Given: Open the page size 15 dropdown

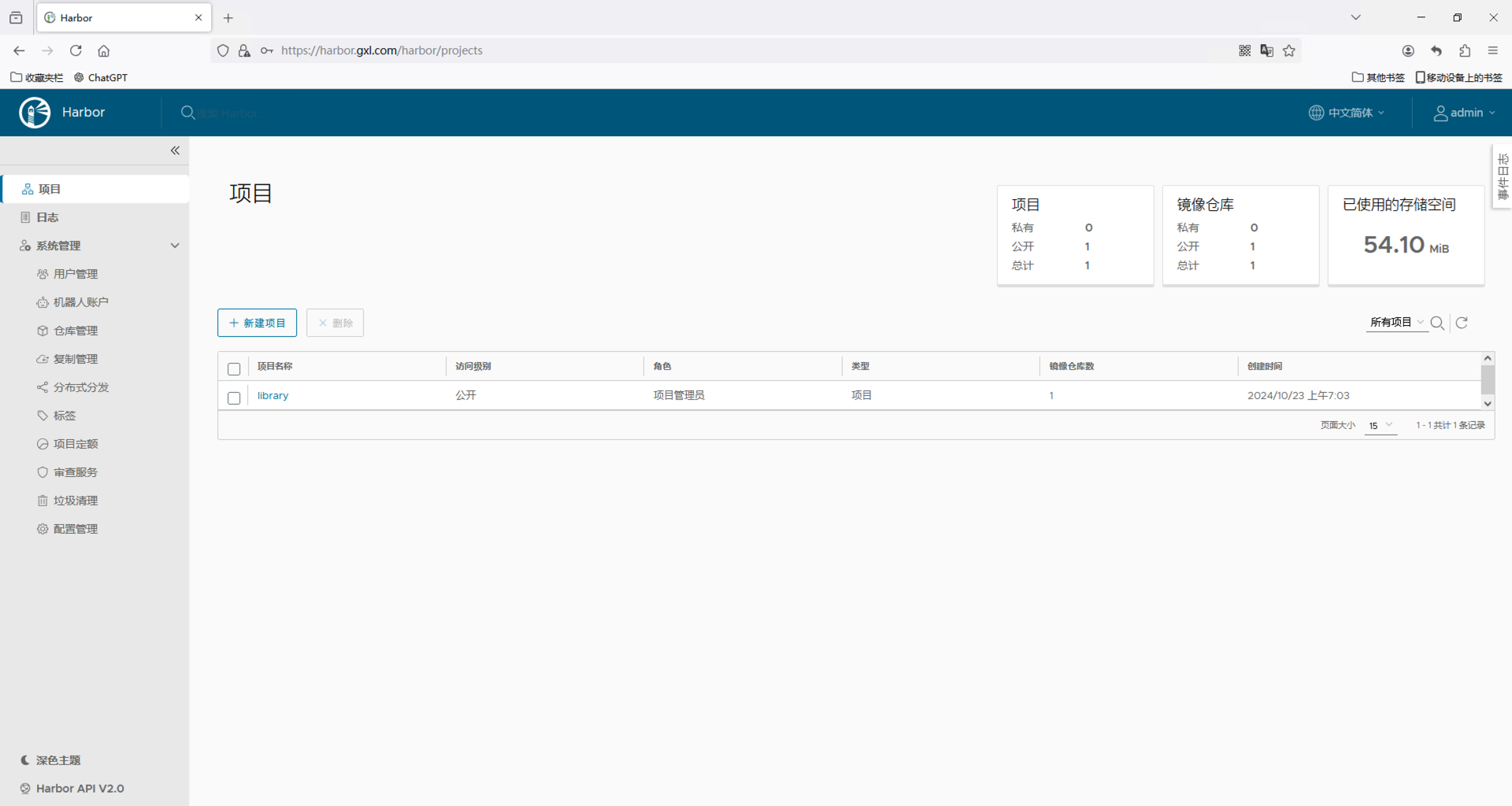Looking at the screenshot, I should [1380, 426].
